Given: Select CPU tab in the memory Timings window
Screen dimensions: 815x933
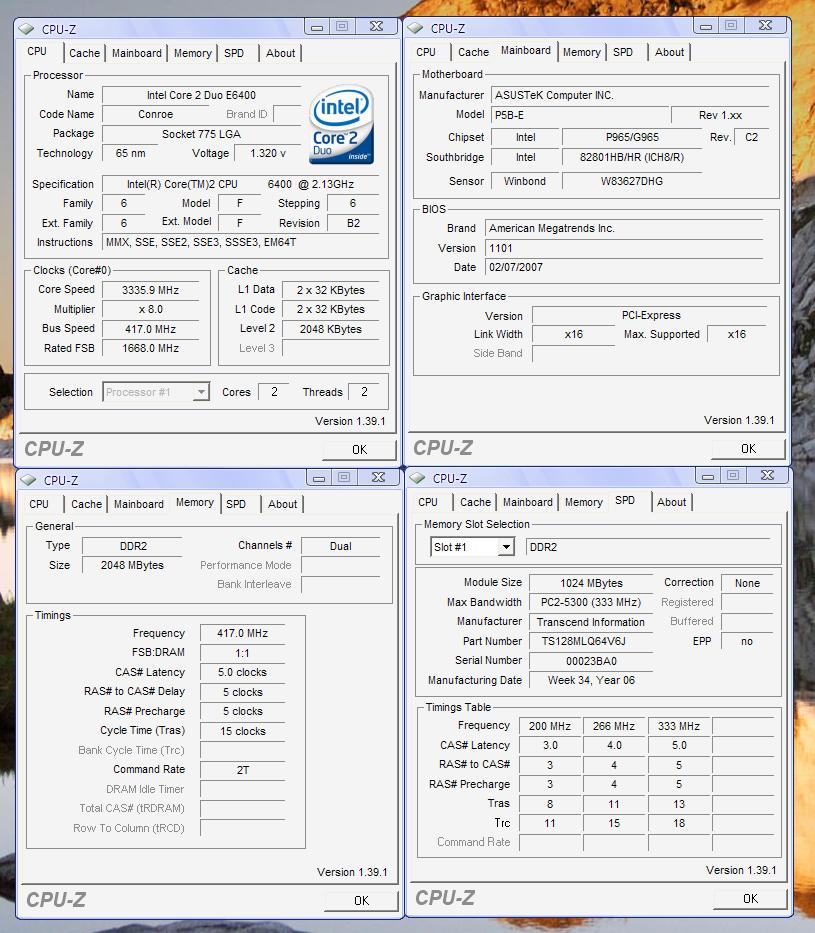Looking at the screenshot, I should (x=39, y=504).
